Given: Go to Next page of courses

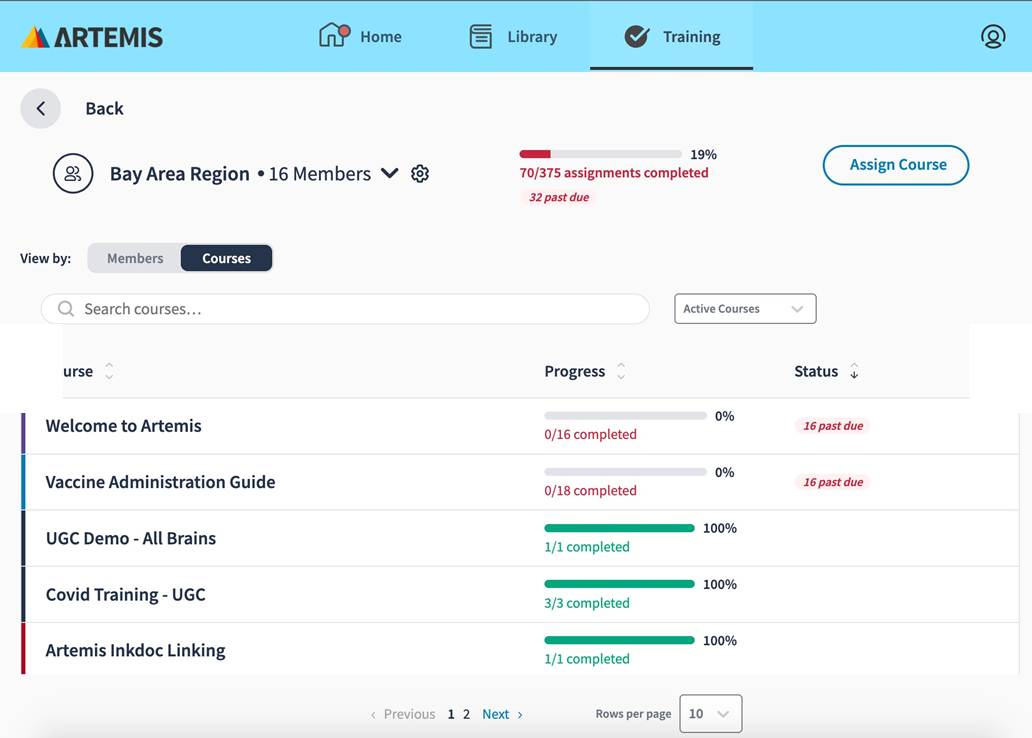Looking at the screenshot, I should (x=502, y=714).
